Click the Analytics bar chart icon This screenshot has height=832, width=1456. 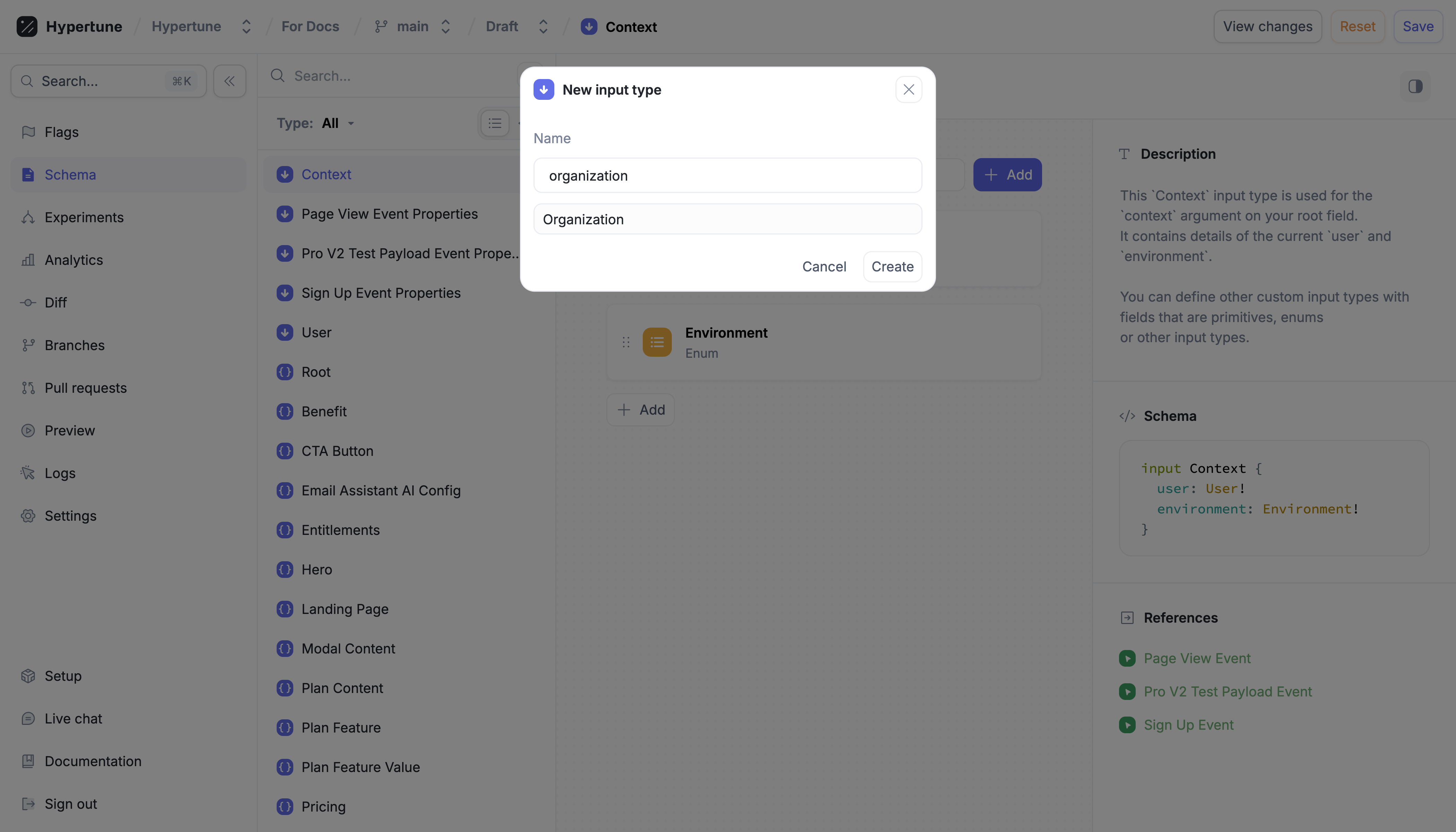[x=28, y=260]
